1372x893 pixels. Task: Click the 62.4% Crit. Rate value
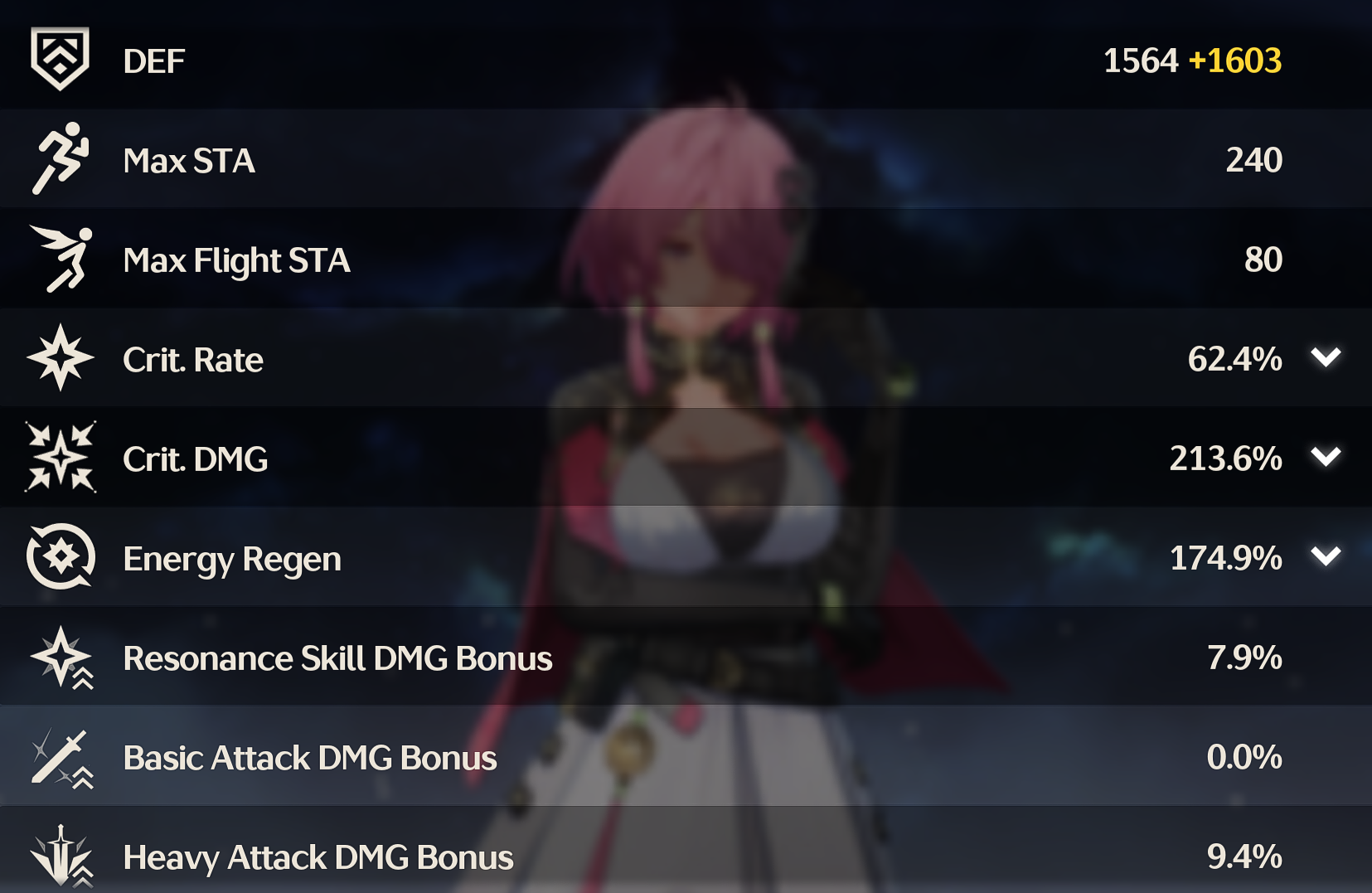[x=1235, y=359]
